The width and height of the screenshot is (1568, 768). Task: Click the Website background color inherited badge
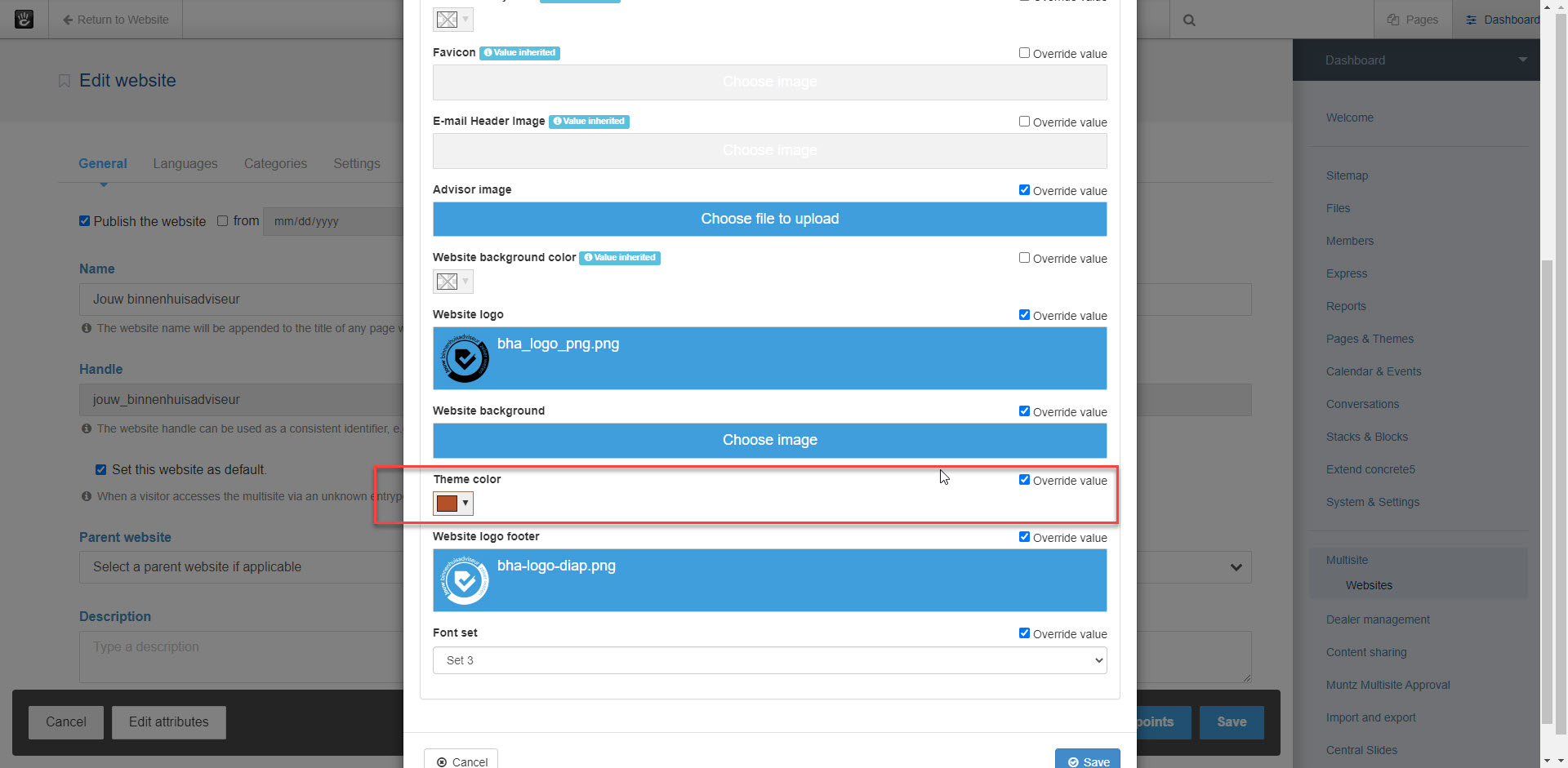620,258
